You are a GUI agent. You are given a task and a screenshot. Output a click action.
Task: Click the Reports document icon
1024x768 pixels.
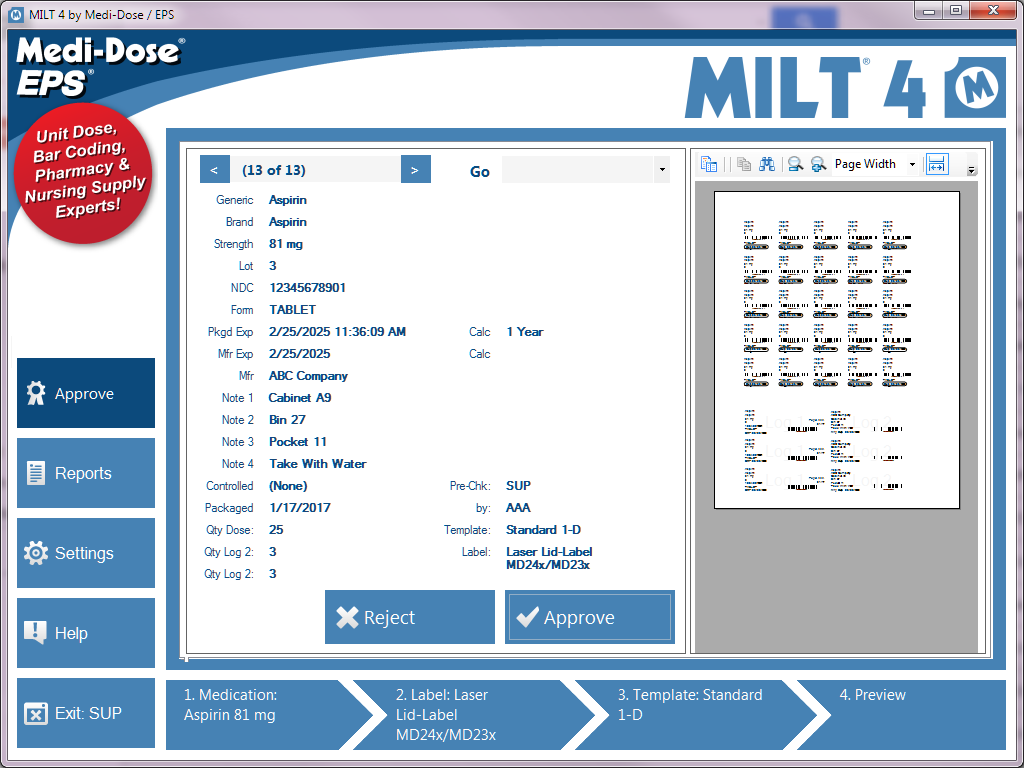(36, 473)
